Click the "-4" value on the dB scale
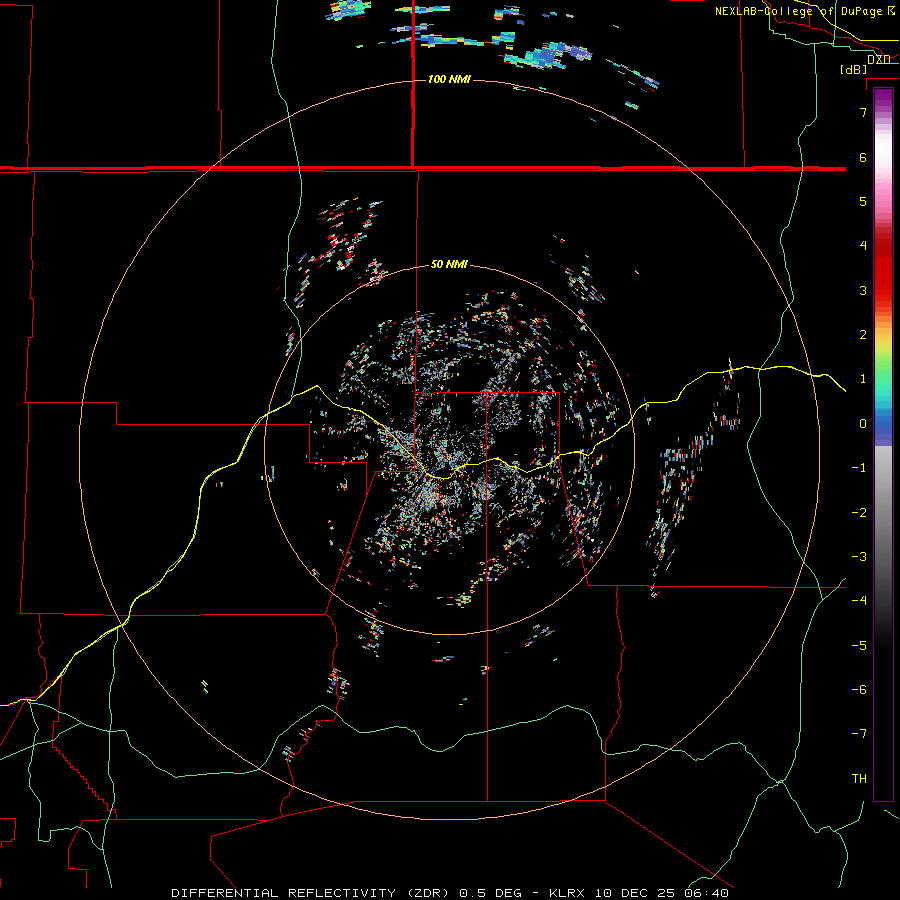 click(859, 601)
